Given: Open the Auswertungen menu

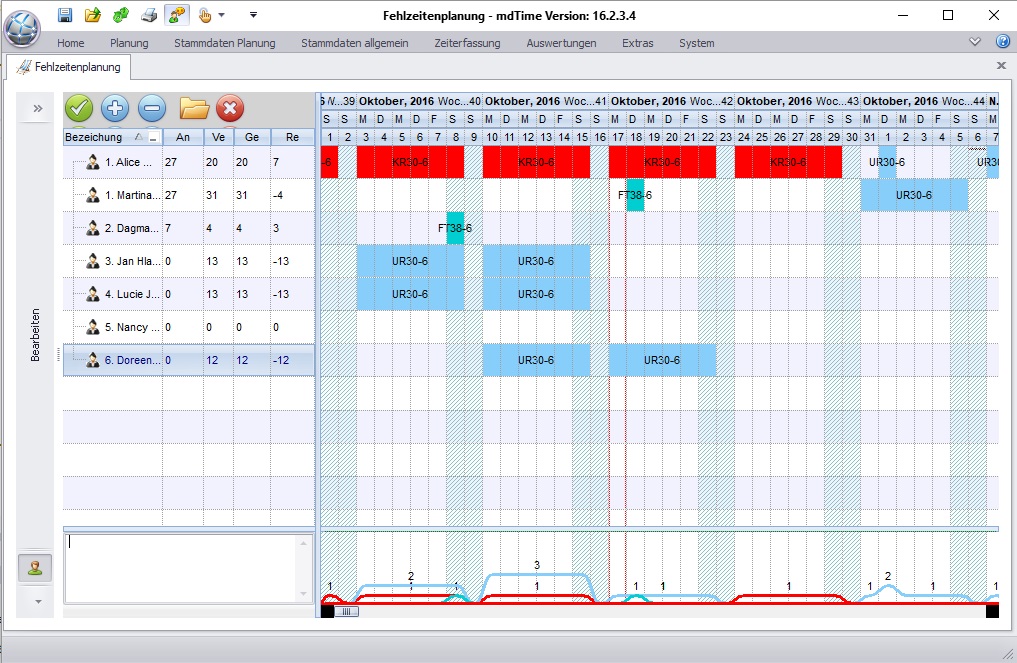Looking at the screenshot, I should coord(561,43).
